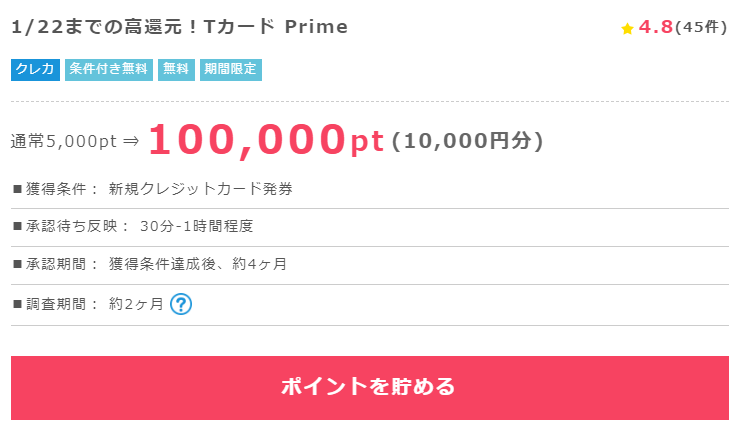The height and width of the screenshot is (434, 741).
Task: Click the 獲得条件 row label
Action: [56, 189]
